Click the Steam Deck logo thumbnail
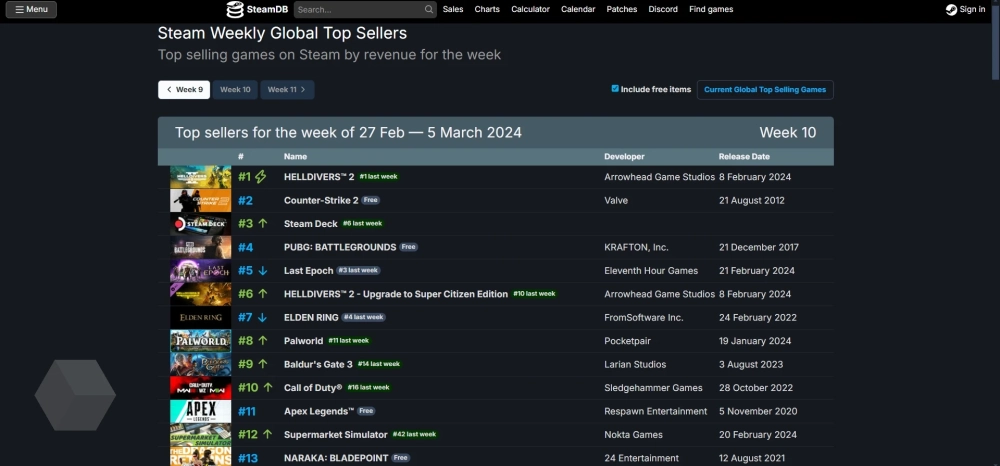1000x466 pixels. (200, 224)
